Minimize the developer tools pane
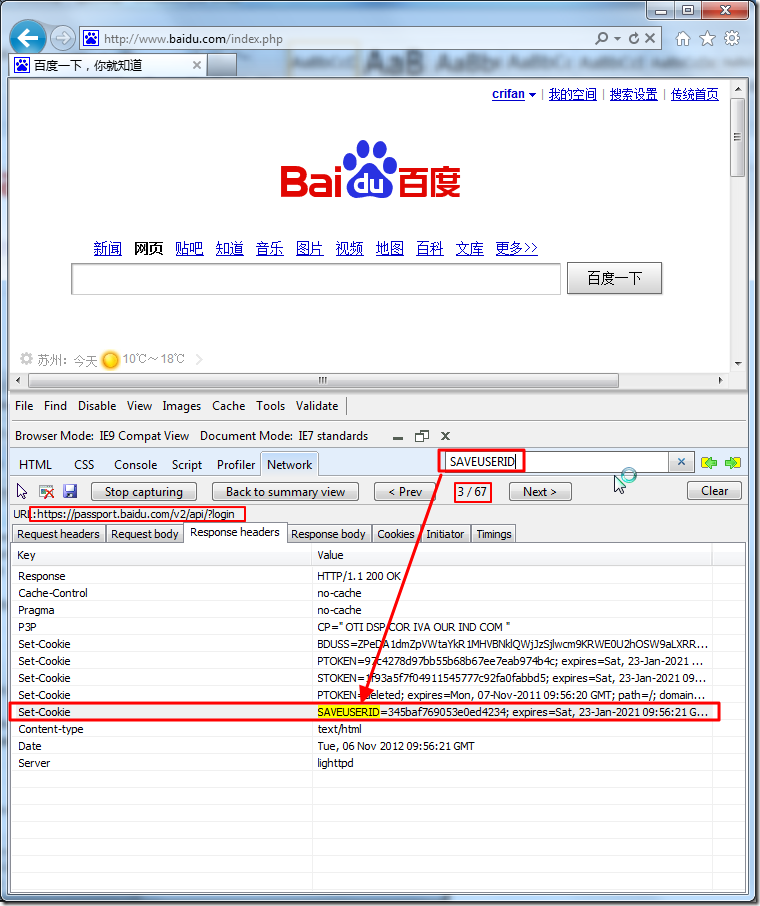Screen dimensions: 760x906 click(398, 437)
